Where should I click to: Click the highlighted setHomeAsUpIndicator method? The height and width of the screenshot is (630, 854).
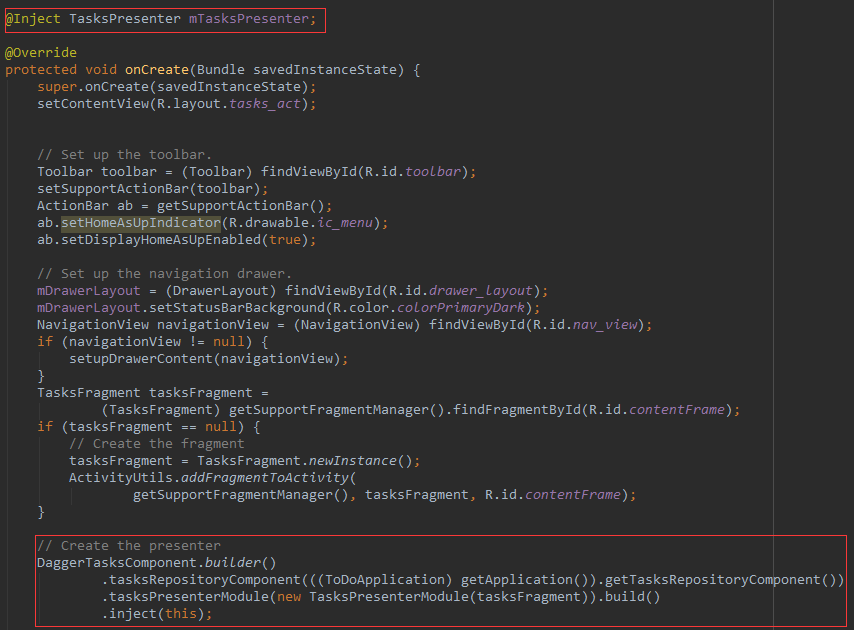coord(141,223)
